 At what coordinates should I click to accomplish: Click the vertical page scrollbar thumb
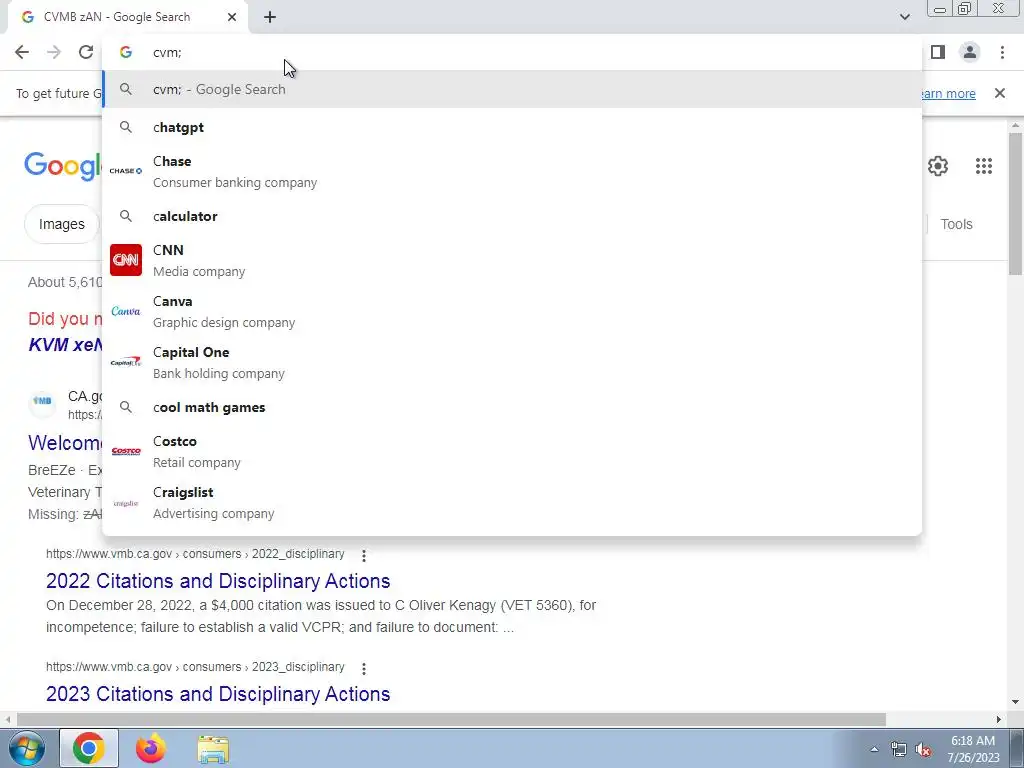[1016, 204]
